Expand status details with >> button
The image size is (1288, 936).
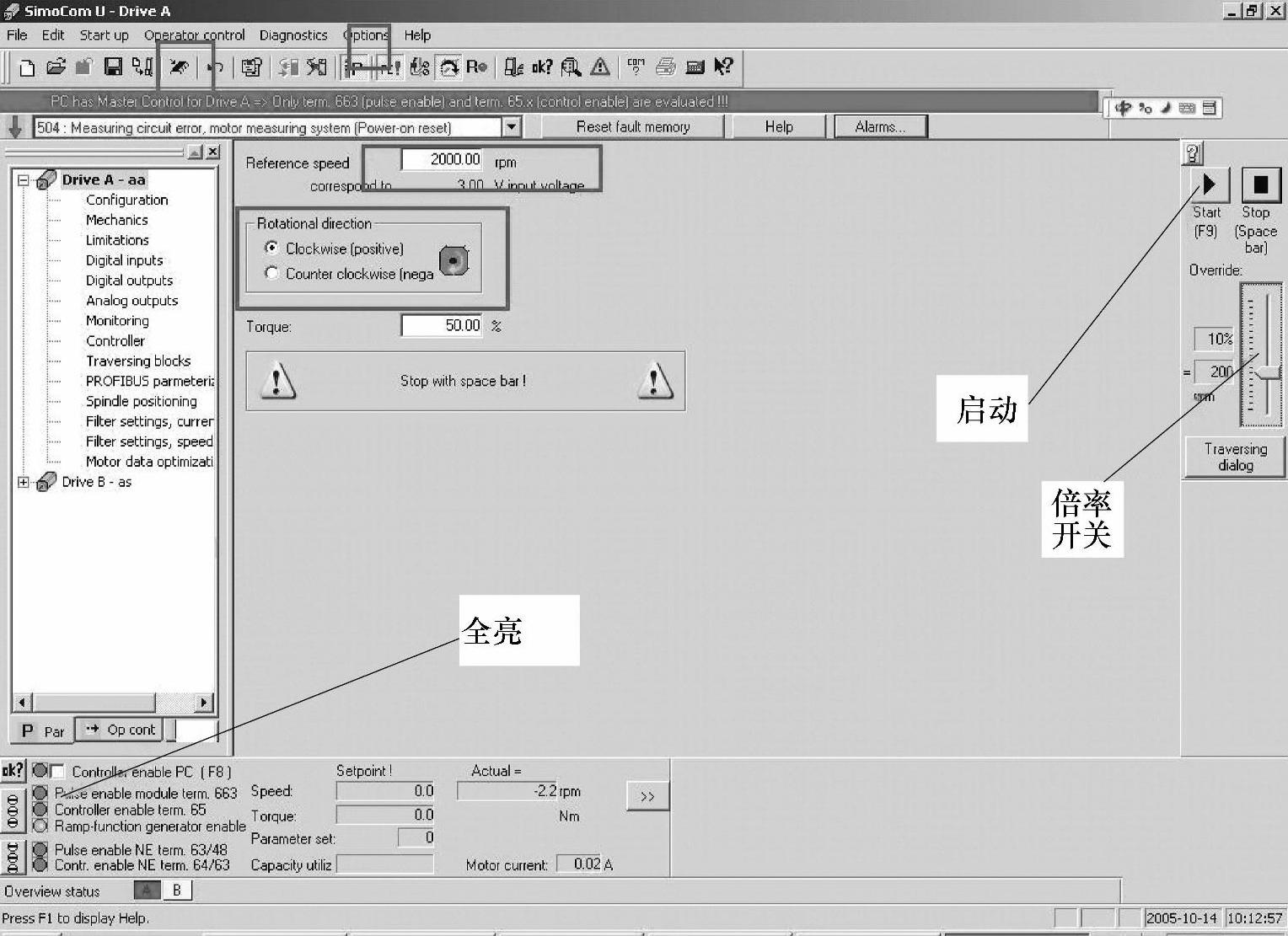pyautogui.click(x=647, y=796)
